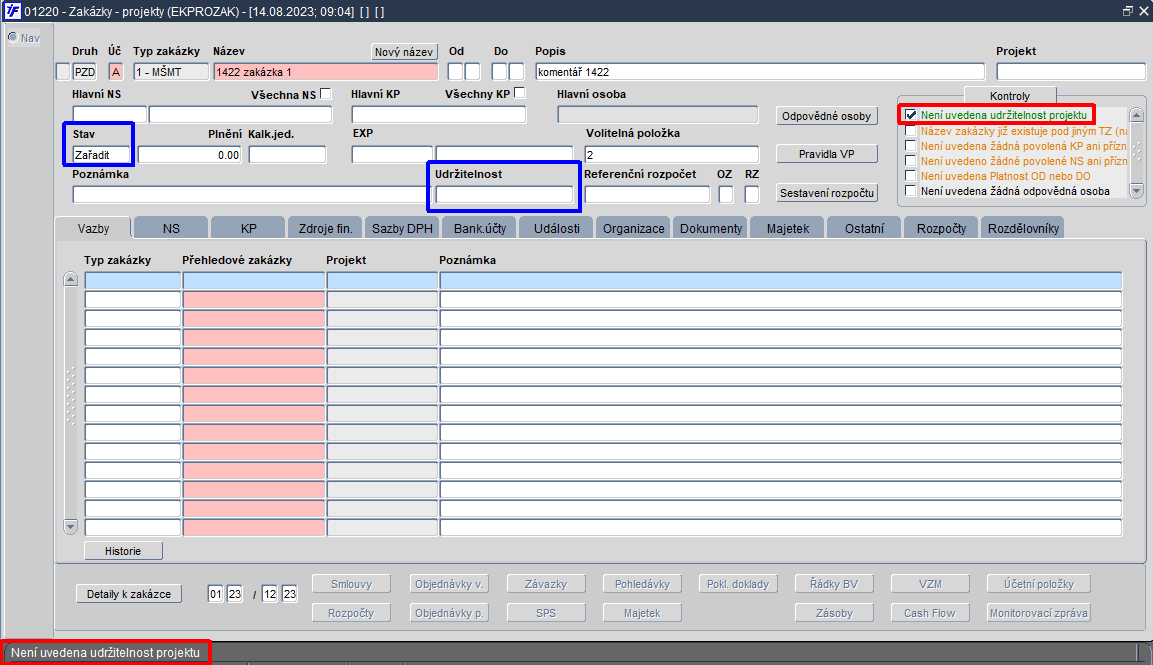Click the up arrow of Kontroly list
Viewport: 1153px width, 665px height.
(x=1137, y=115)
